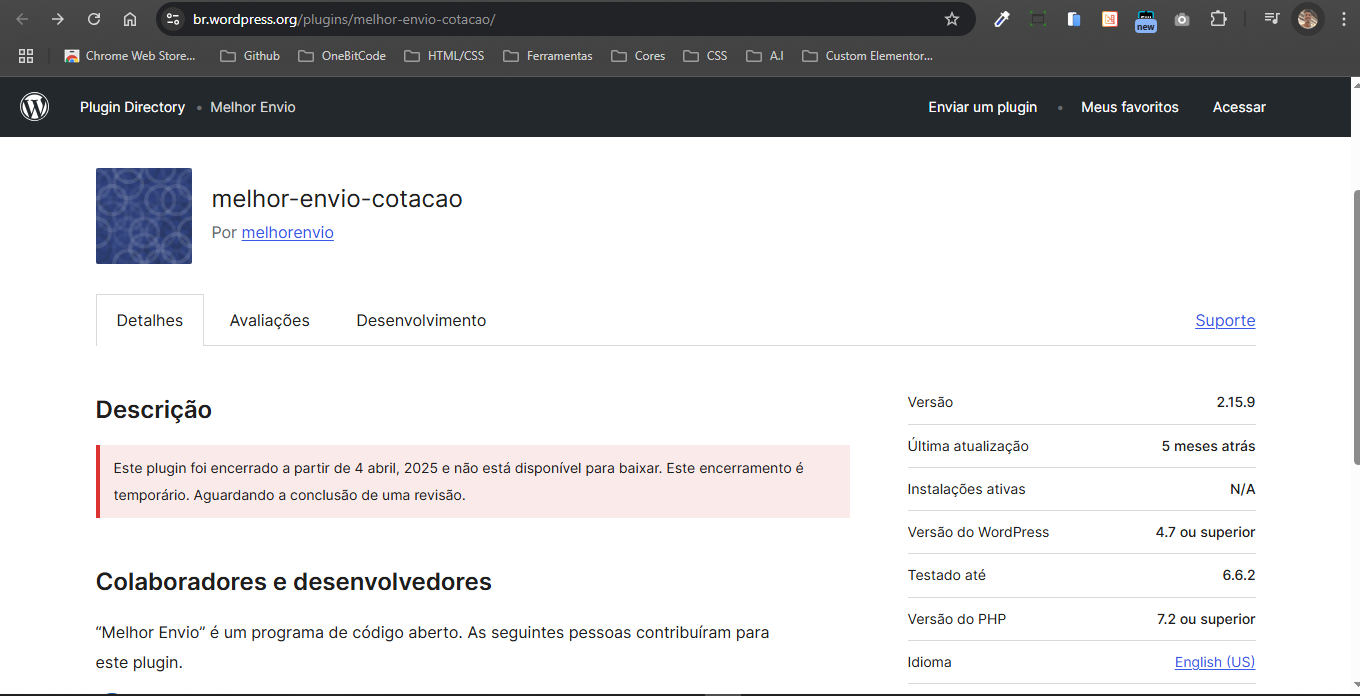Expand the HTML/CSS bookmark folder
The height and width of the screenshot is (696, 1360).
pos(445,56)
